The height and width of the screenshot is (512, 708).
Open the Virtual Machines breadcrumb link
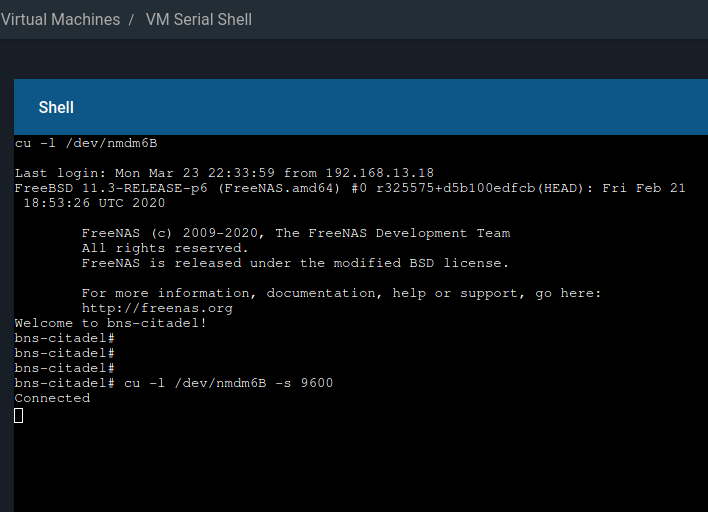pos(60,19)
